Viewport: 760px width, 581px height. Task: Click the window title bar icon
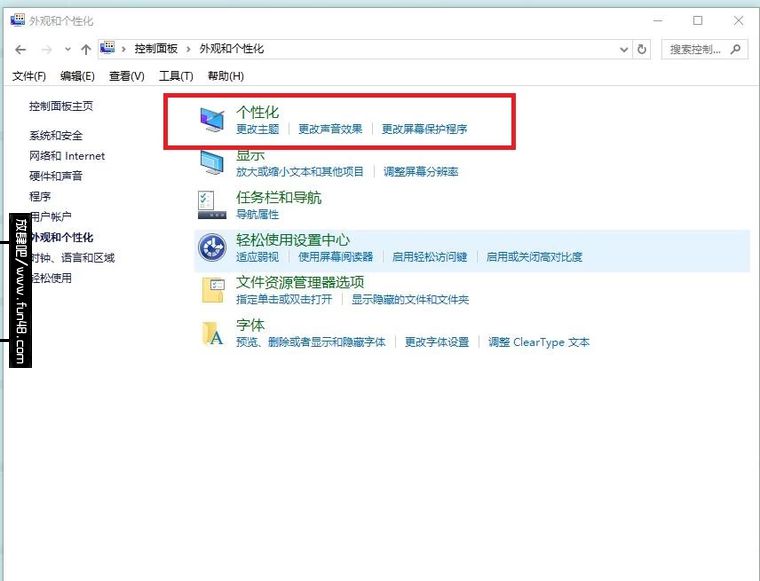[x=17, y=20]
